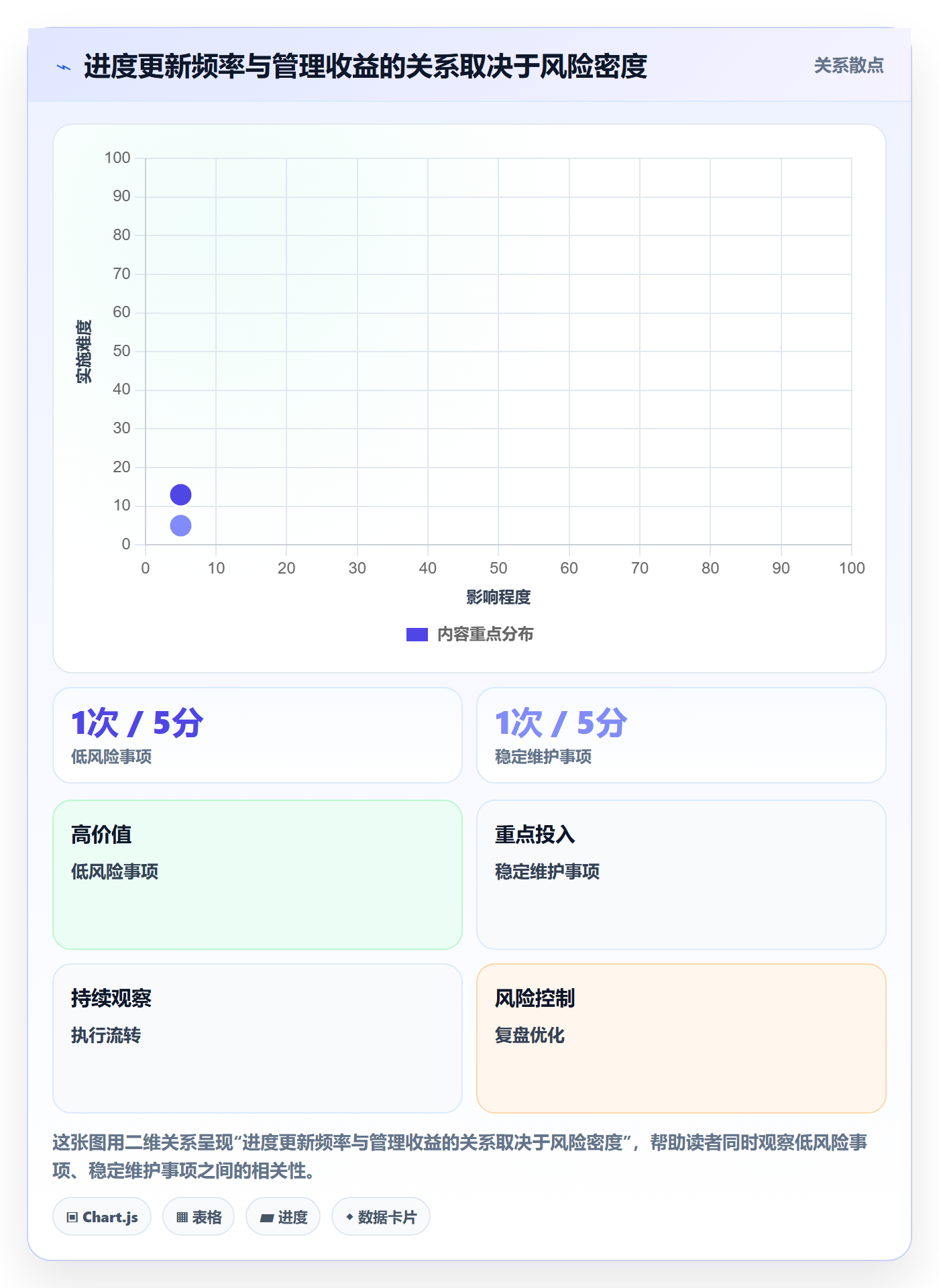
Task: Click the square icon in the Chart.js chip
Action: click(72, 1218)
